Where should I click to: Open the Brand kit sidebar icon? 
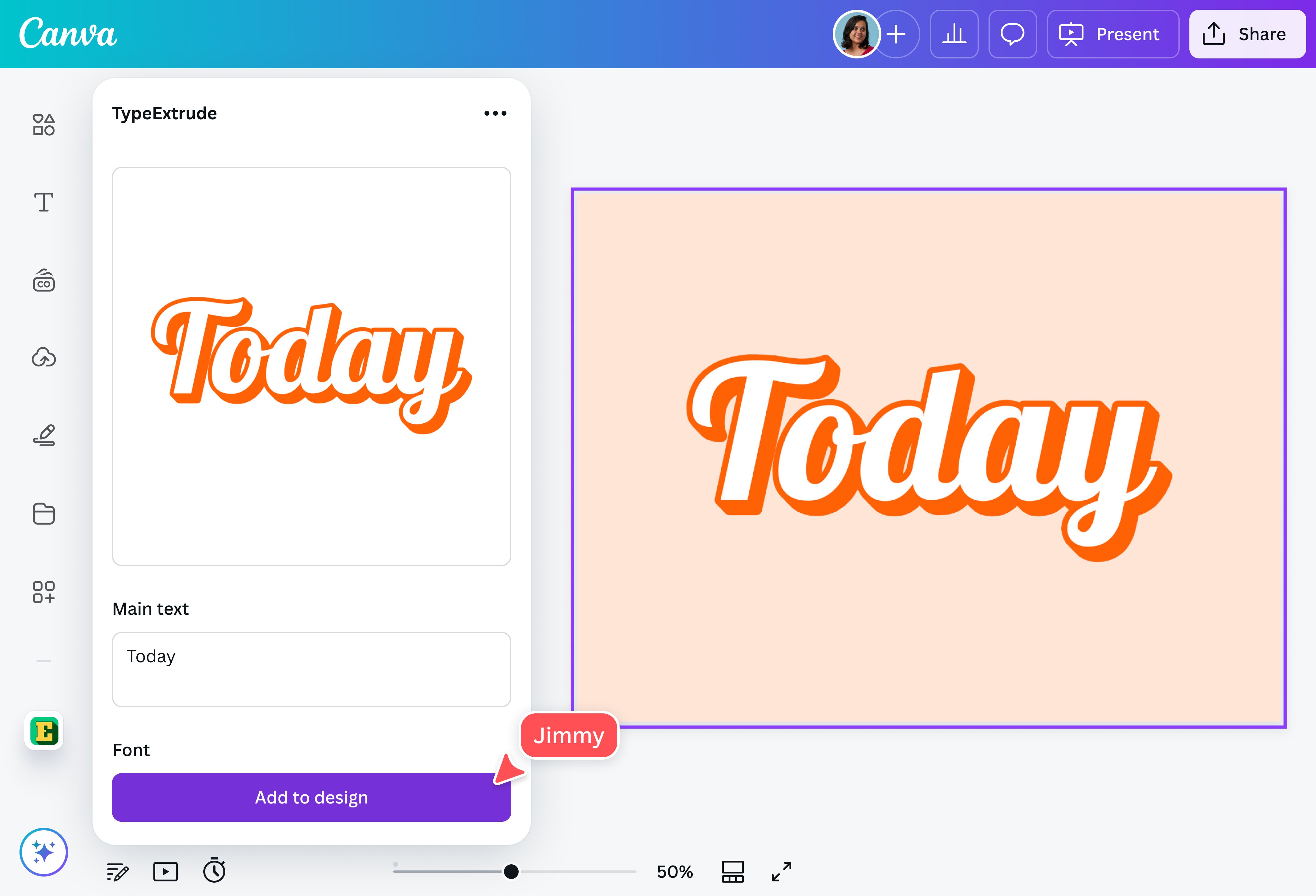tap(44, 280)
